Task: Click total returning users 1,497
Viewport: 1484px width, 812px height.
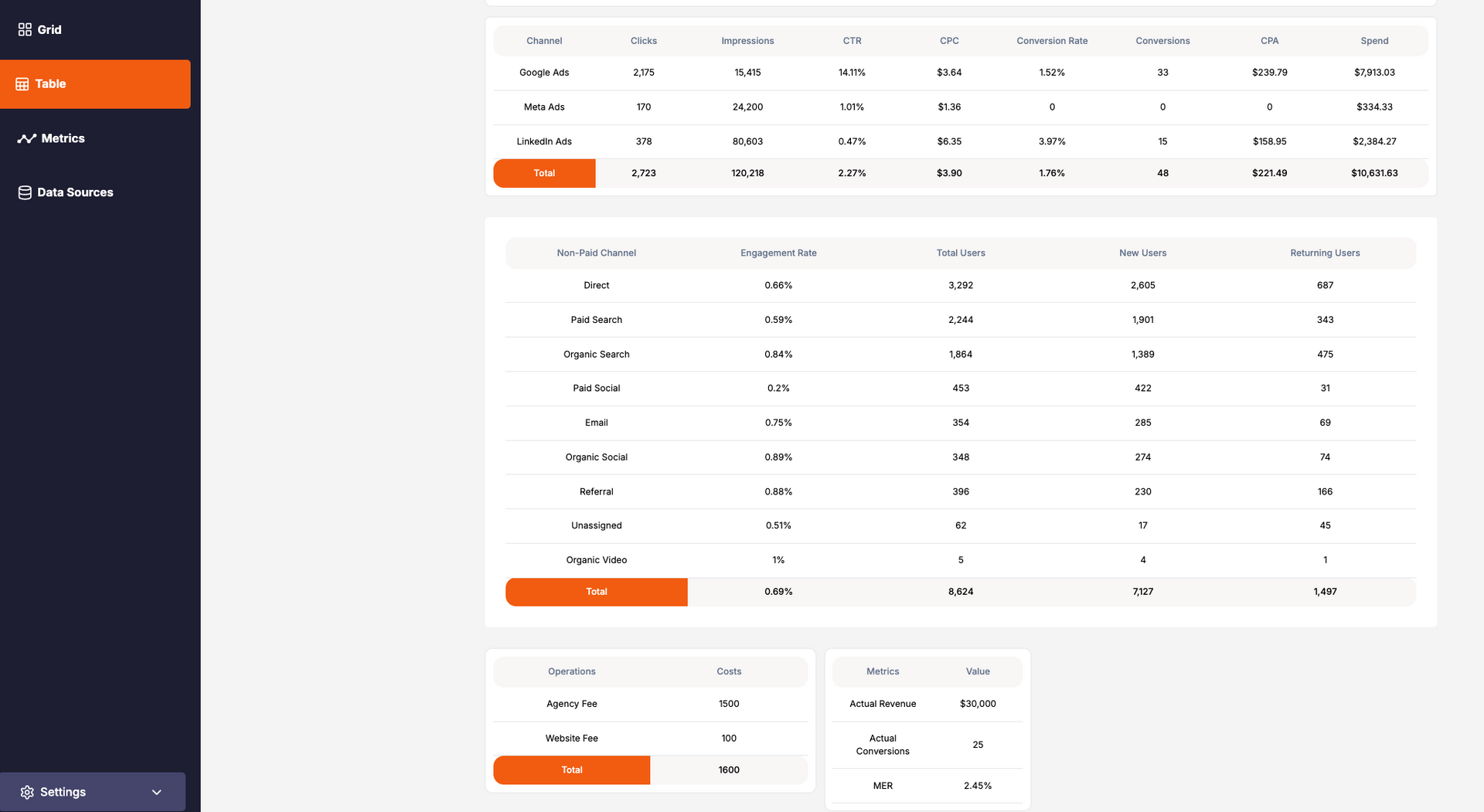Action: pos(1325,592)
